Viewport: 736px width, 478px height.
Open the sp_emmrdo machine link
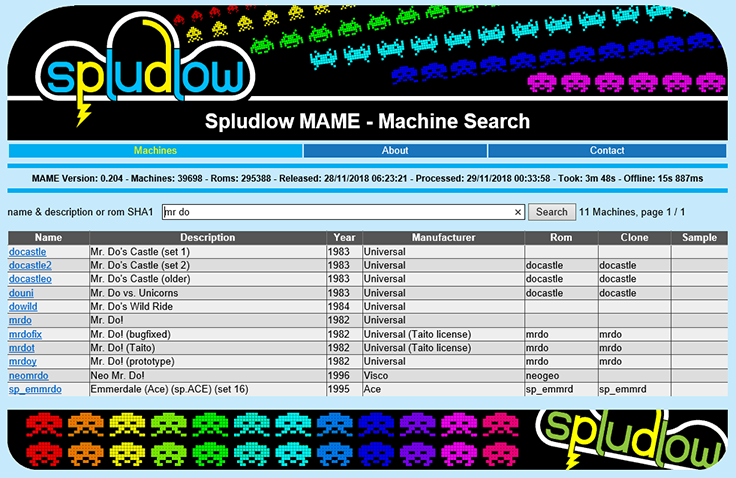point(35,389)
